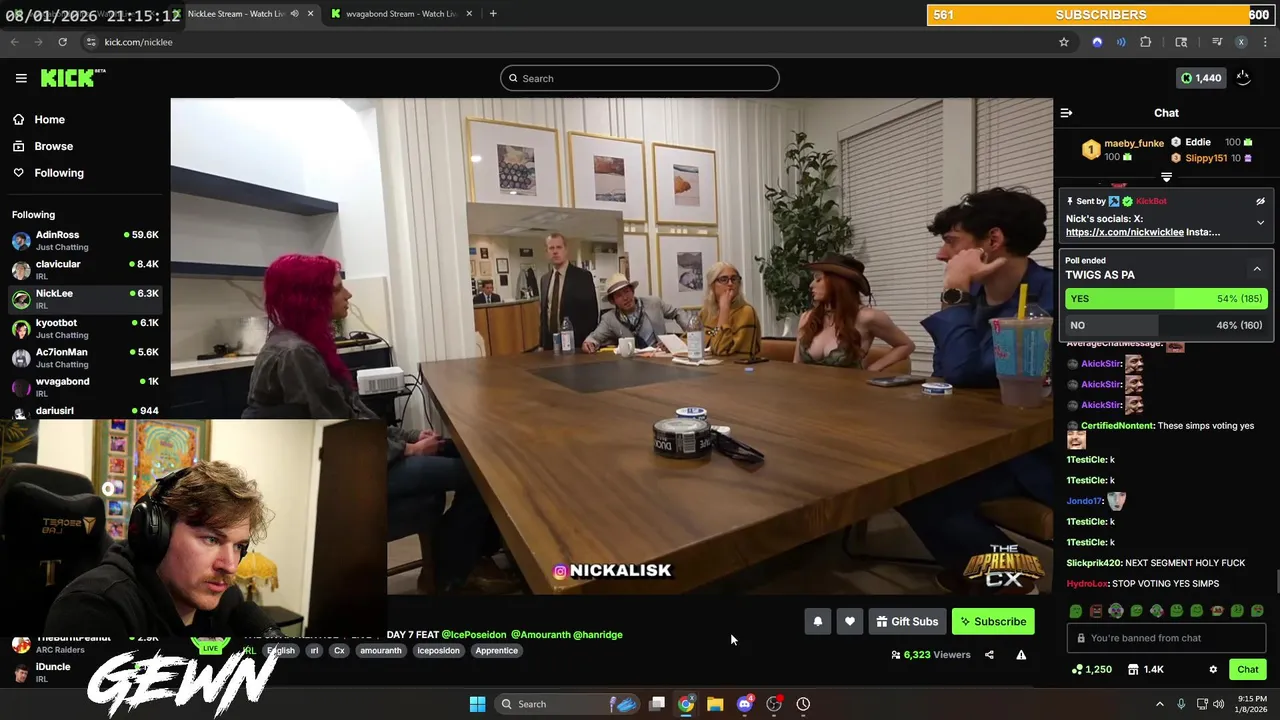1280x720 pixels.
Task: Switch to wvagabond Stream browser tab
Action: pos(400,14)
